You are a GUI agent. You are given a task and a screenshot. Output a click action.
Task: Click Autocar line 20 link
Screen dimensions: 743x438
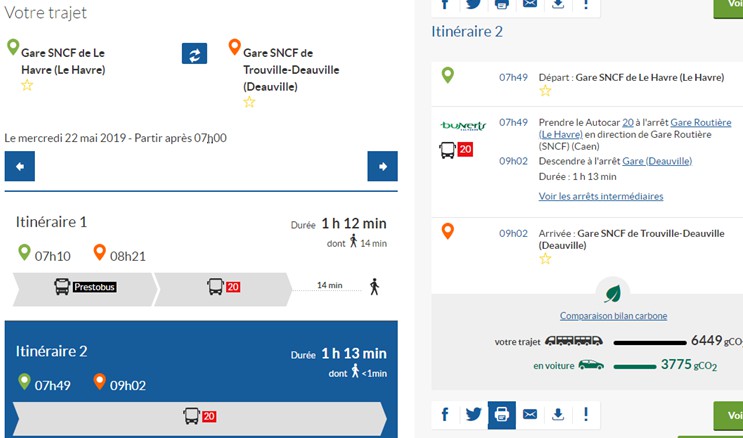[628, 122]
